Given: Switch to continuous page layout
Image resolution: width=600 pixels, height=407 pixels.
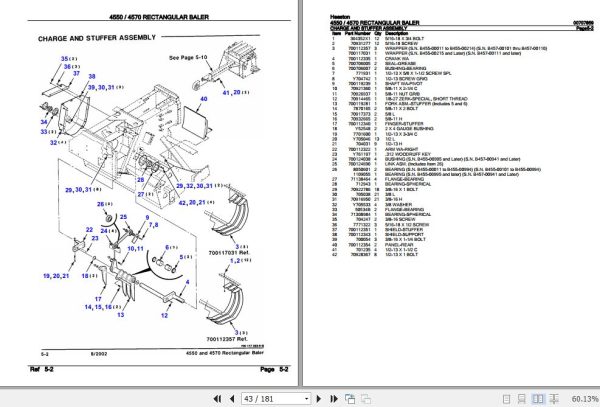Looking at the screenshot, I should coord(522,399).
